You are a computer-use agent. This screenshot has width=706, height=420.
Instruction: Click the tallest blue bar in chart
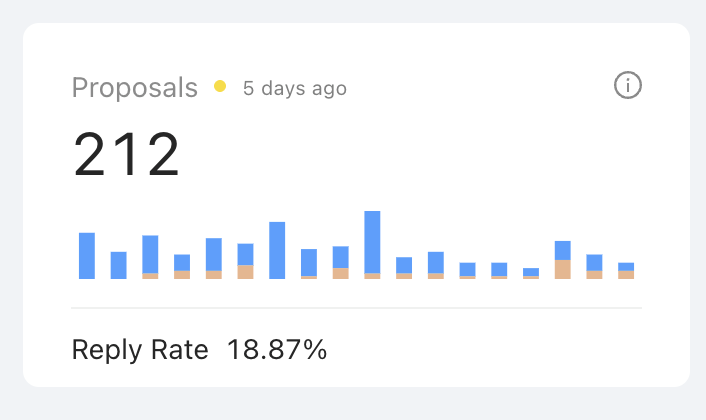click(x=372, y=241)
